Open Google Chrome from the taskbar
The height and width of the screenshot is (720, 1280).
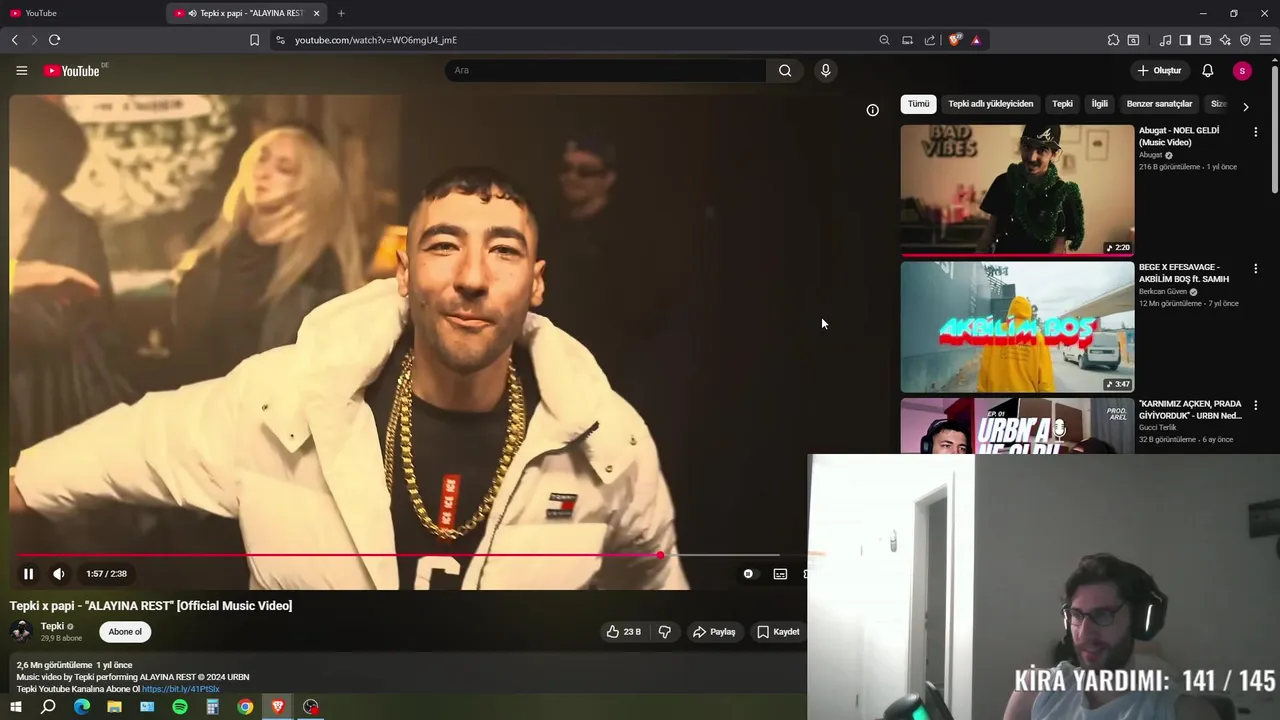pos(245,707)
